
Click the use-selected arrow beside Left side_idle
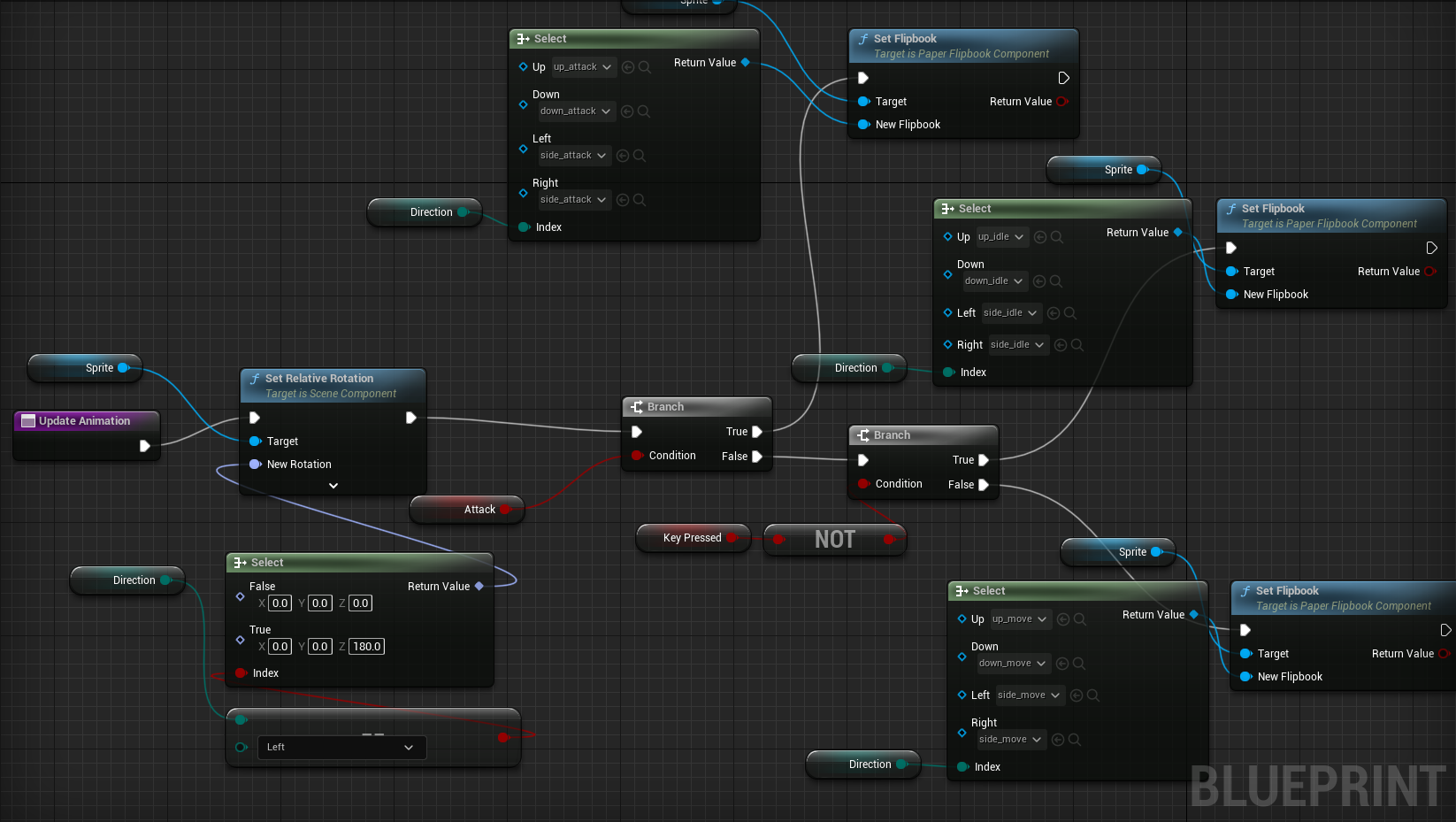[1054, 313]
